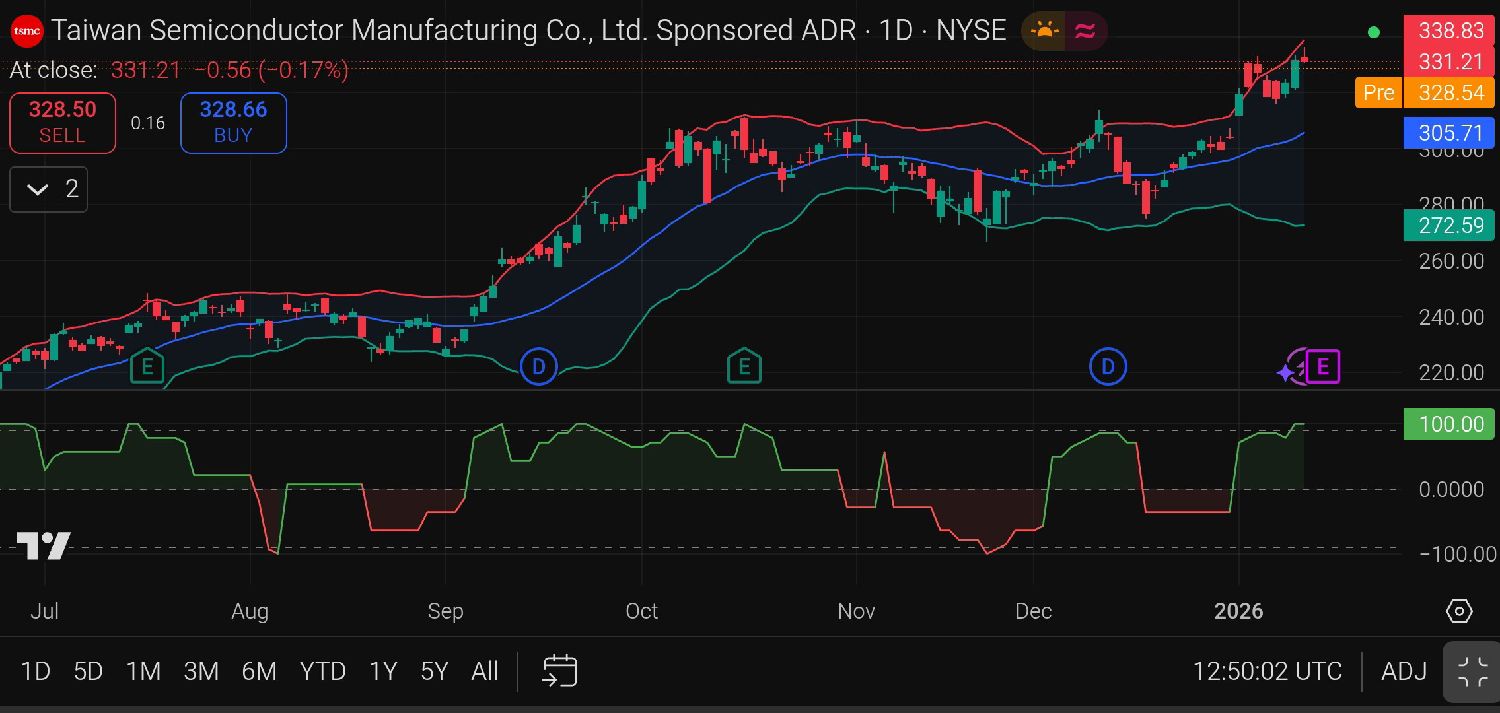The image size is (1500, 713).
Task: Exit fullscreen using the collapse-arrows icon
Action: (x=1472, y=671)
